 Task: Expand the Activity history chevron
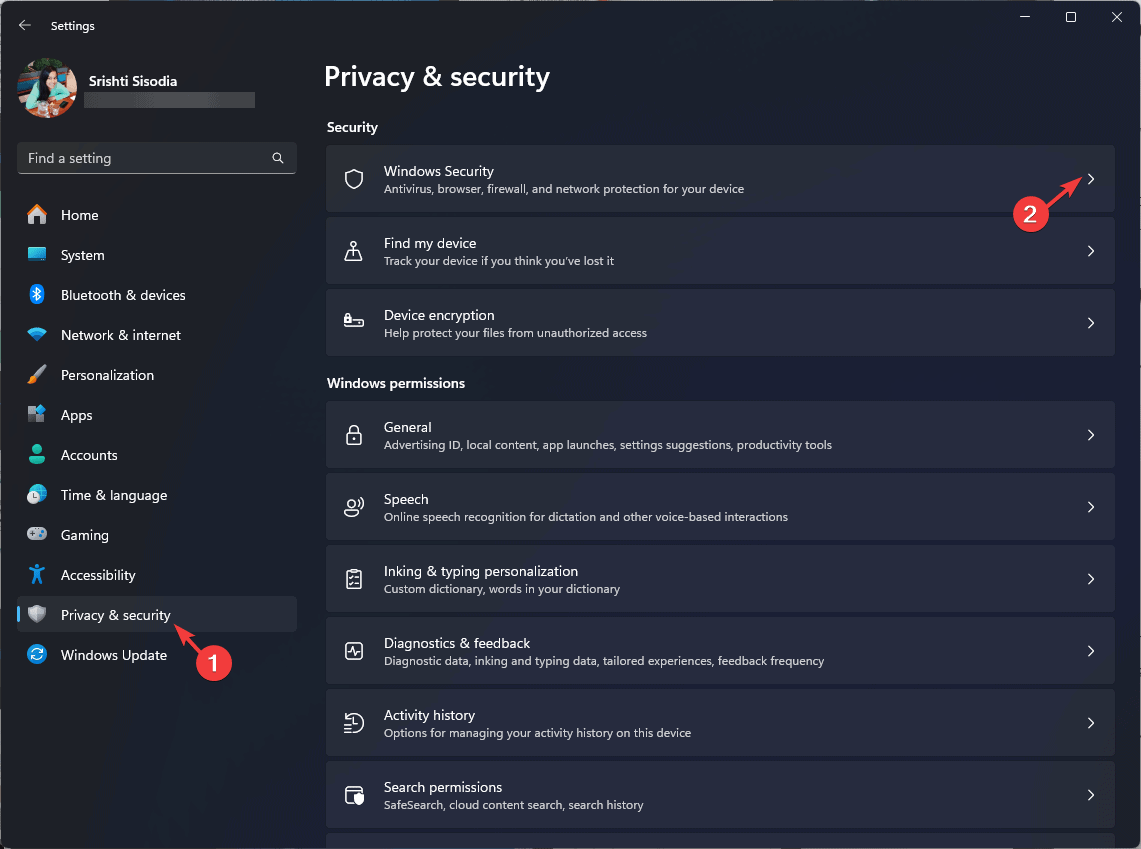click(1091, 723)
